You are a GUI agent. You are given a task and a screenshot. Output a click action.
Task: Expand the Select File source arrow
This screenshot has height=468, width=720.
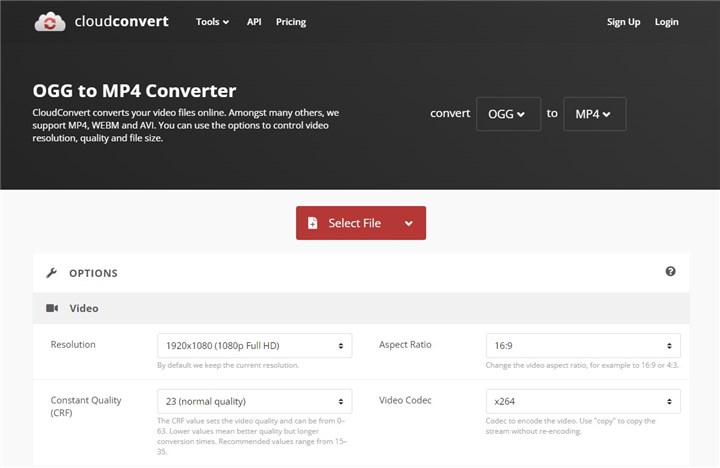click(409, 223)
